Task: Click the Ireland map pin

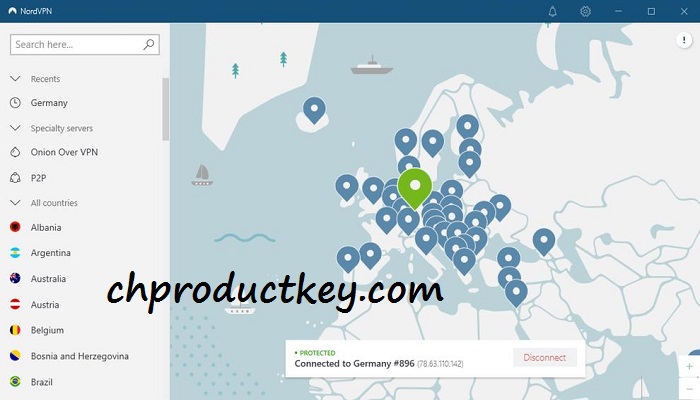Action: (x=346, y=187)
